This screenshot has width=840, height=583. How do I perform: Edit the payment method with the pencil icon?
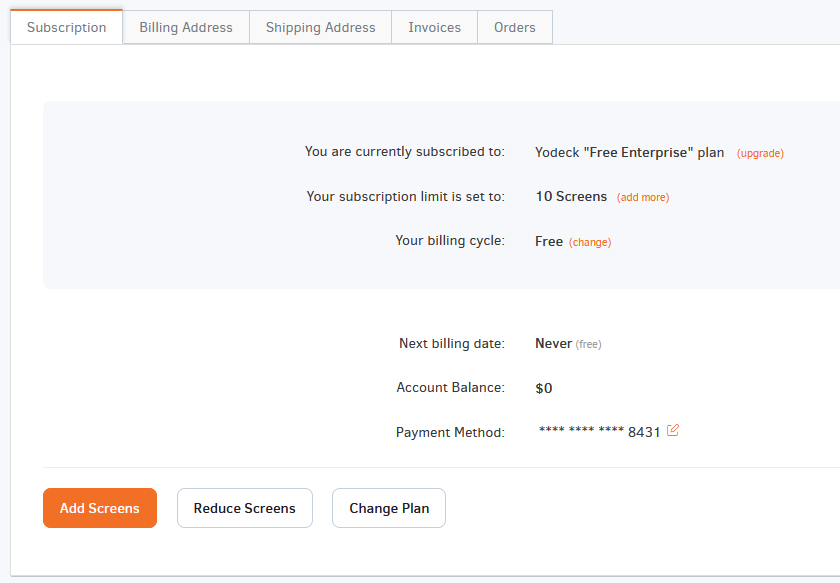672,430
